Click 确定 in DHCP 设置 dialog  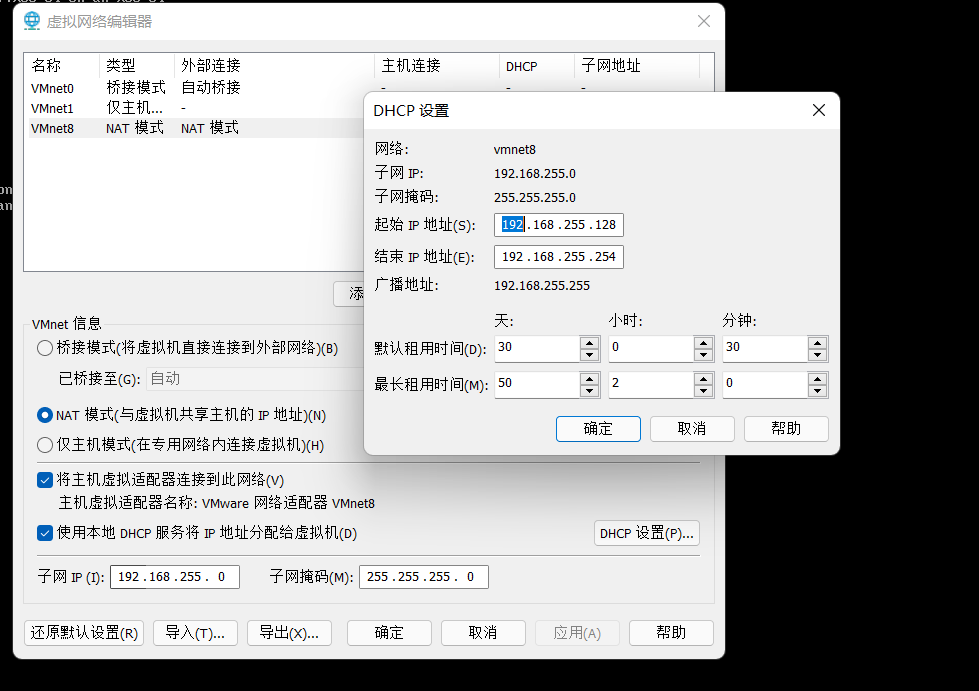tap(598, 429)
